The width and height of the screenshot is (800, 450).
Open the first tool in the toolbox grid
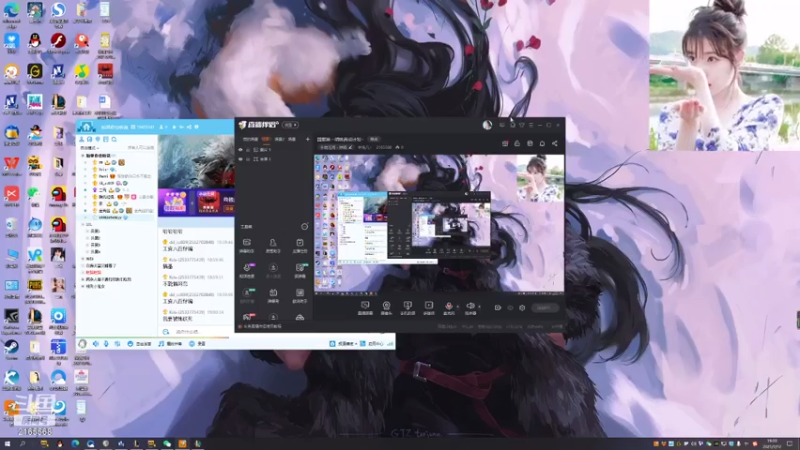(x=246, y=245)
